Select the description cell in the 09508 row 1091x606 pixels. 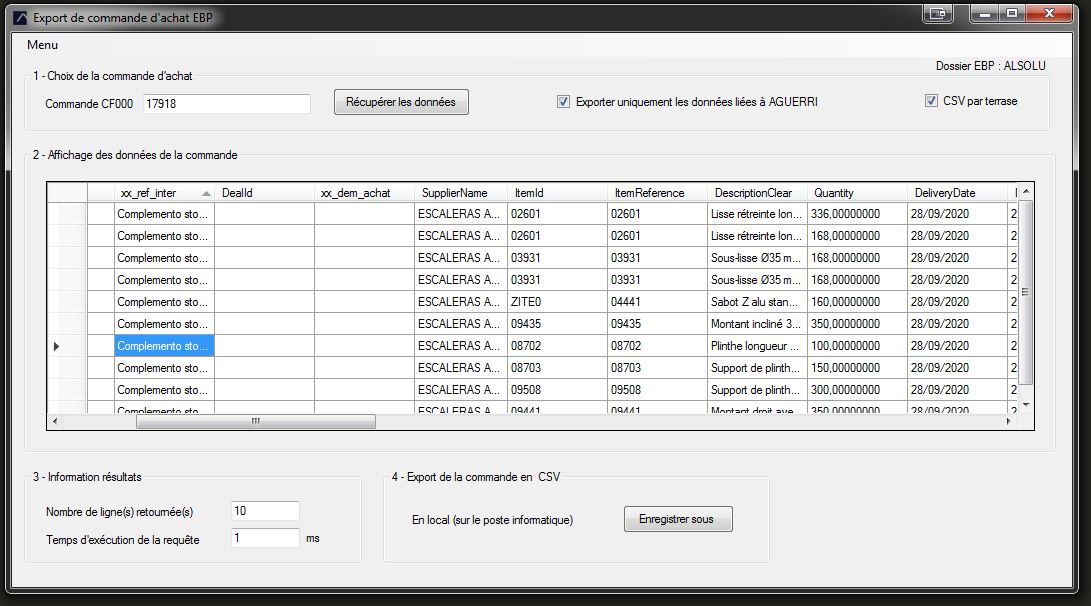[x=758, y=390]
